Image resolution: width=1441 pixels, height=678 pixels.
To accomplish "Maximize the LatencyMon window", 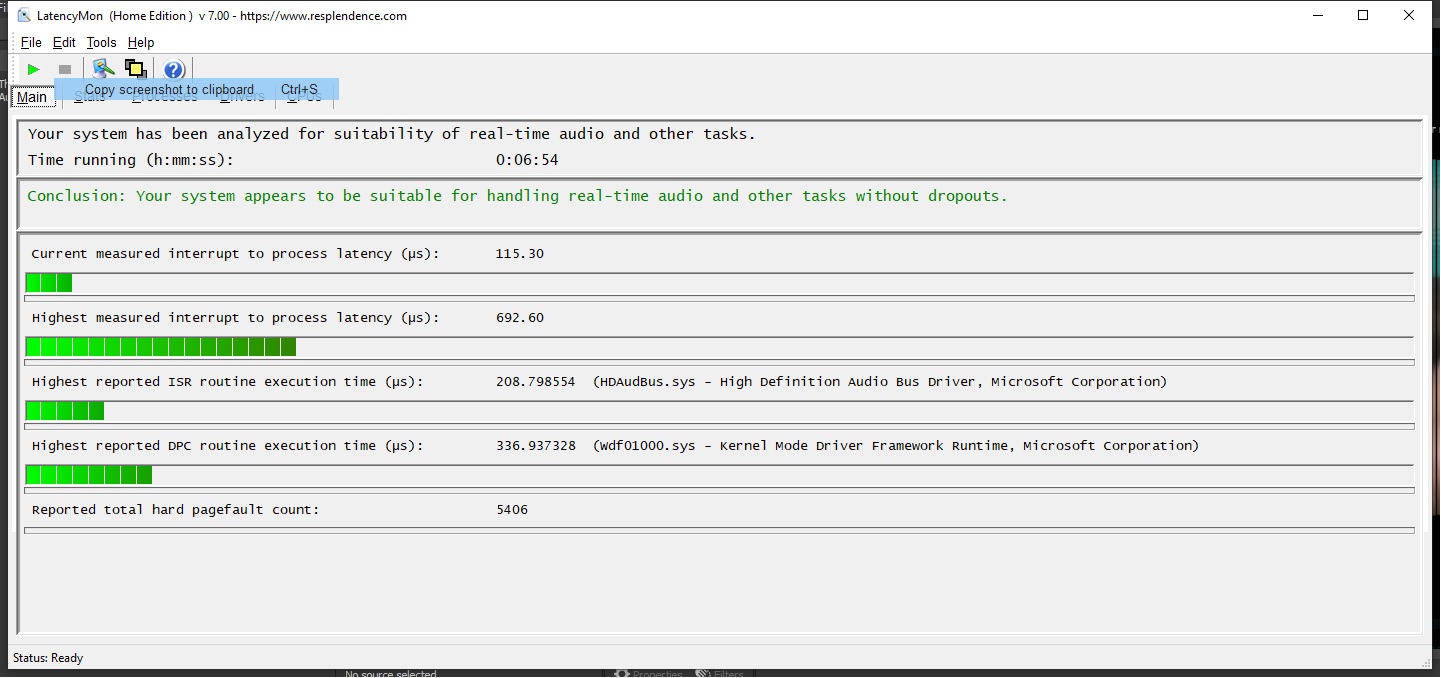I will pos(1363,15).
